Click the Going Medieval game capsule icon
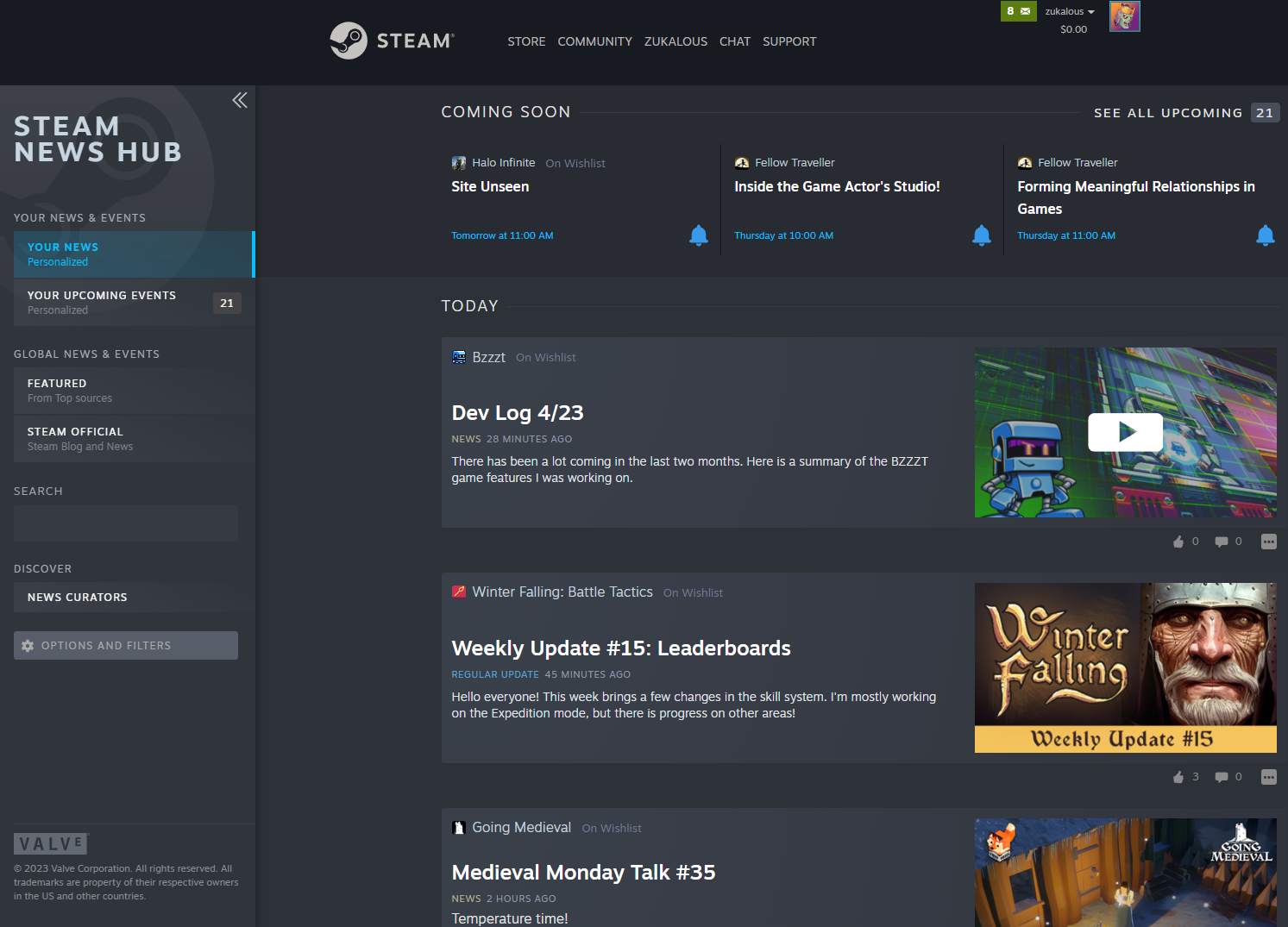1288x927 pixels. tap(458, 827)
